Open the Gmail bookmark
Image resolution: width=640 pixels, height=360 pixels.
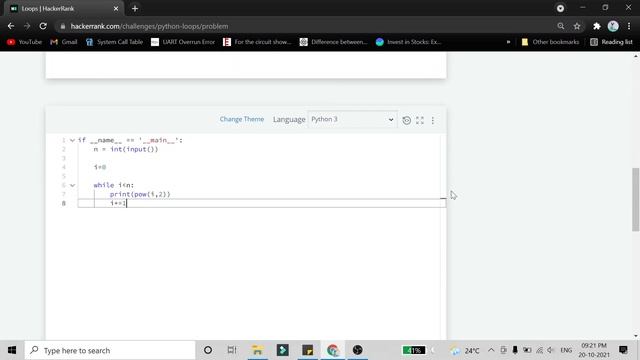pos(64,42)
